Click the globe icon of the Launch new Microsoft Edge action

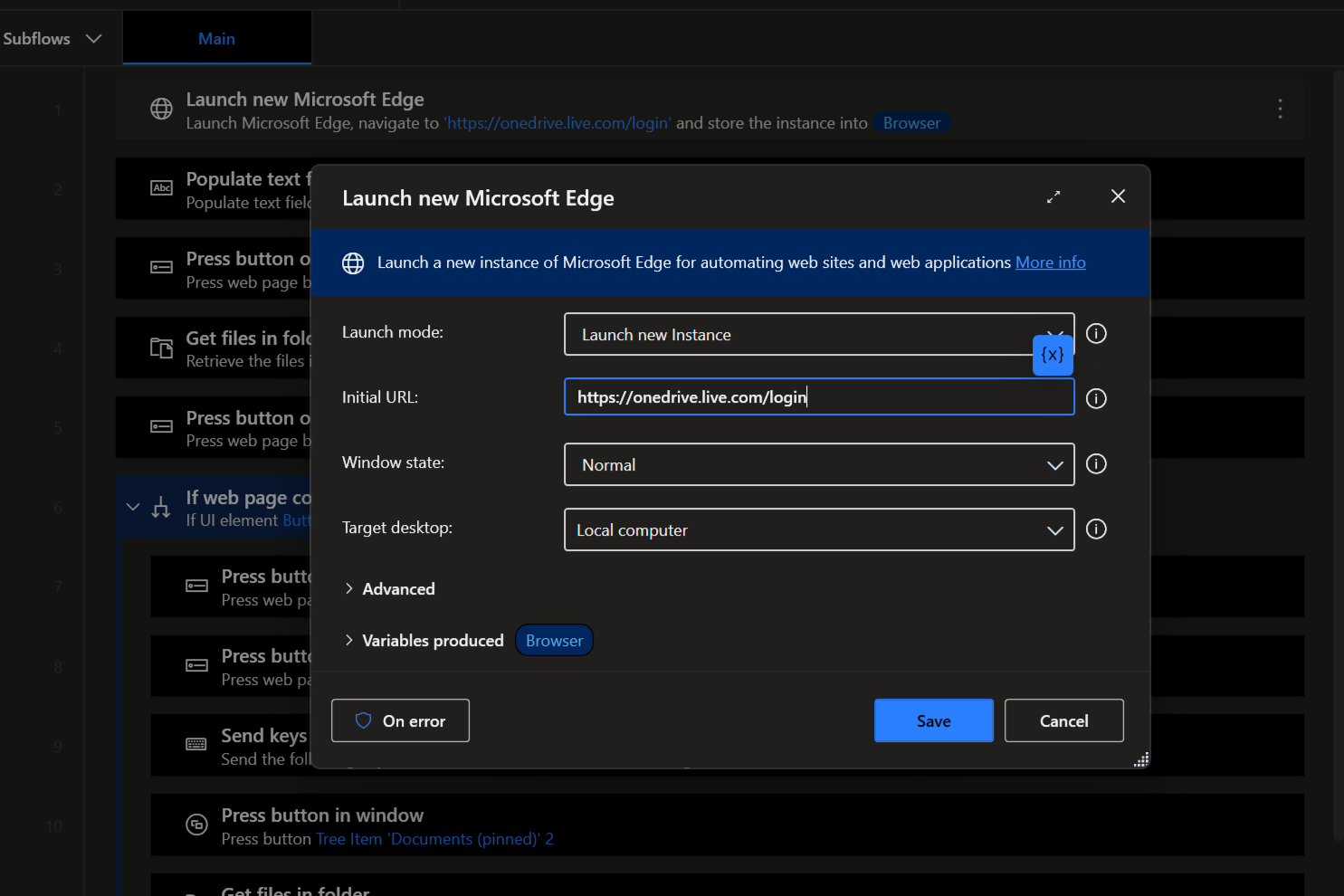tap(161, 110)
